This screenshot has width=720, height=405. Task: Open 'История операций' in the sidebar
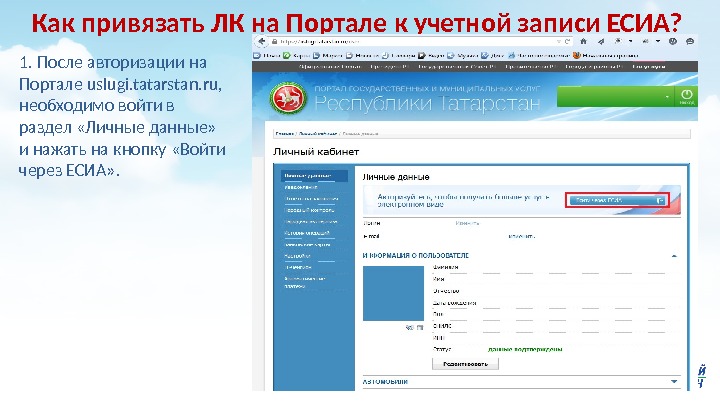click(307, 233)
